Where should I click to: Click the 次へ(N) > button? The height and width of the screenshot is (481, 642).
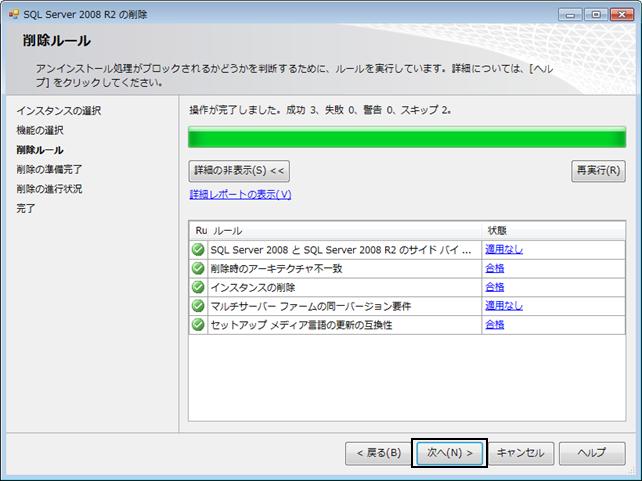pos(450,453)
